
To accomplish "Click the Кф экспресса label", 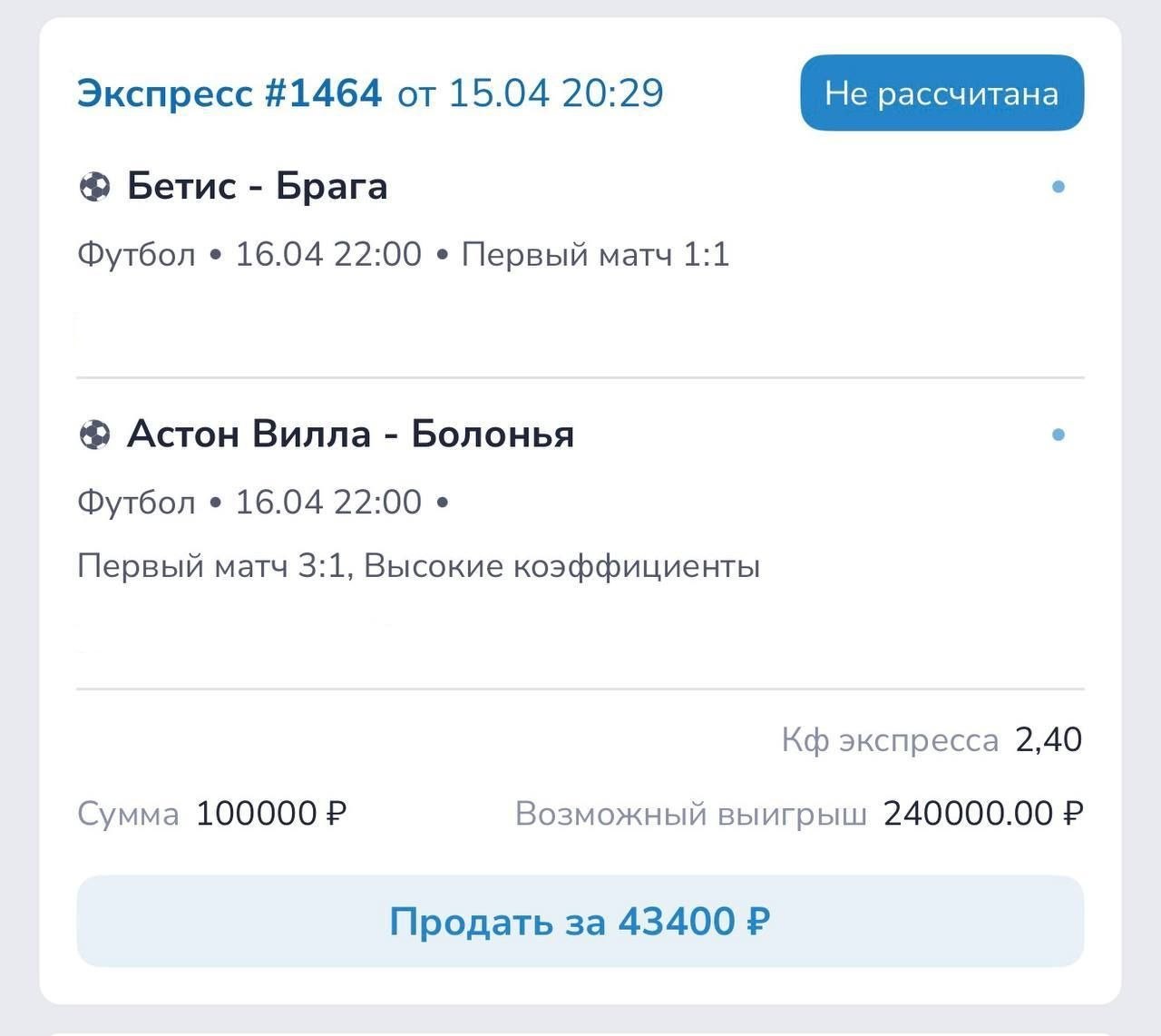I will click(890, 740).
